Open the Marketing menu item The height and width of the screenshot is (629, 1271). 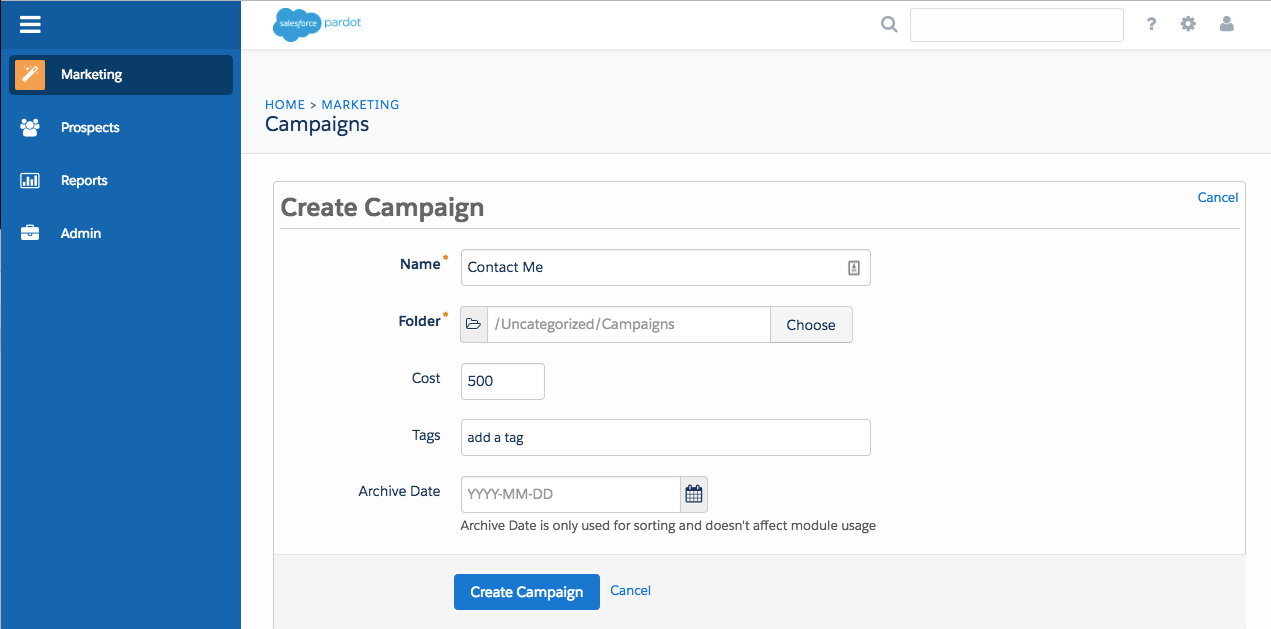click(x=121, y=75)
